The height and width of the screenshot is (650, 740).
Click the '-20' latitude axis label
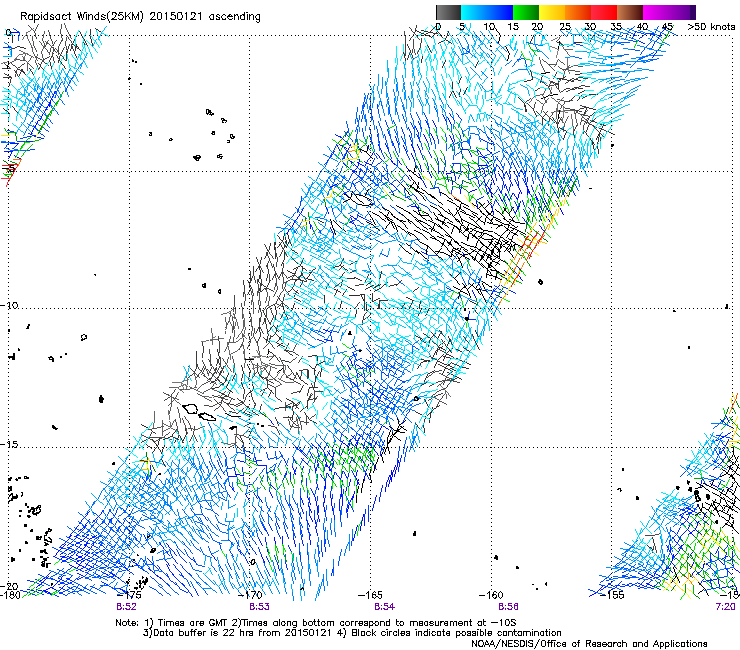tap(9, 586)
